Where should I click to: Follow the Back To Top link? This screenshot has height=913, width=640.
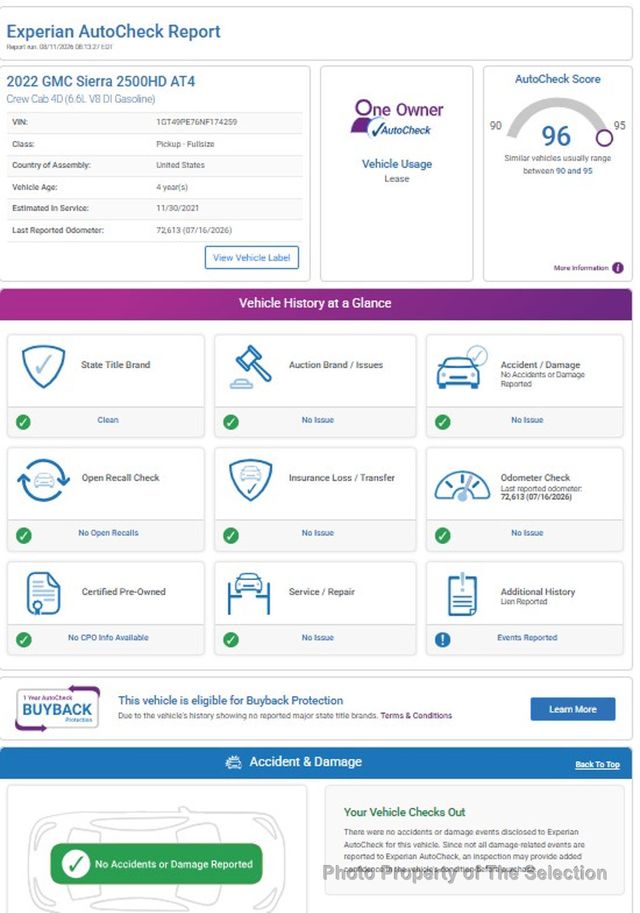[x=597, y=764]
